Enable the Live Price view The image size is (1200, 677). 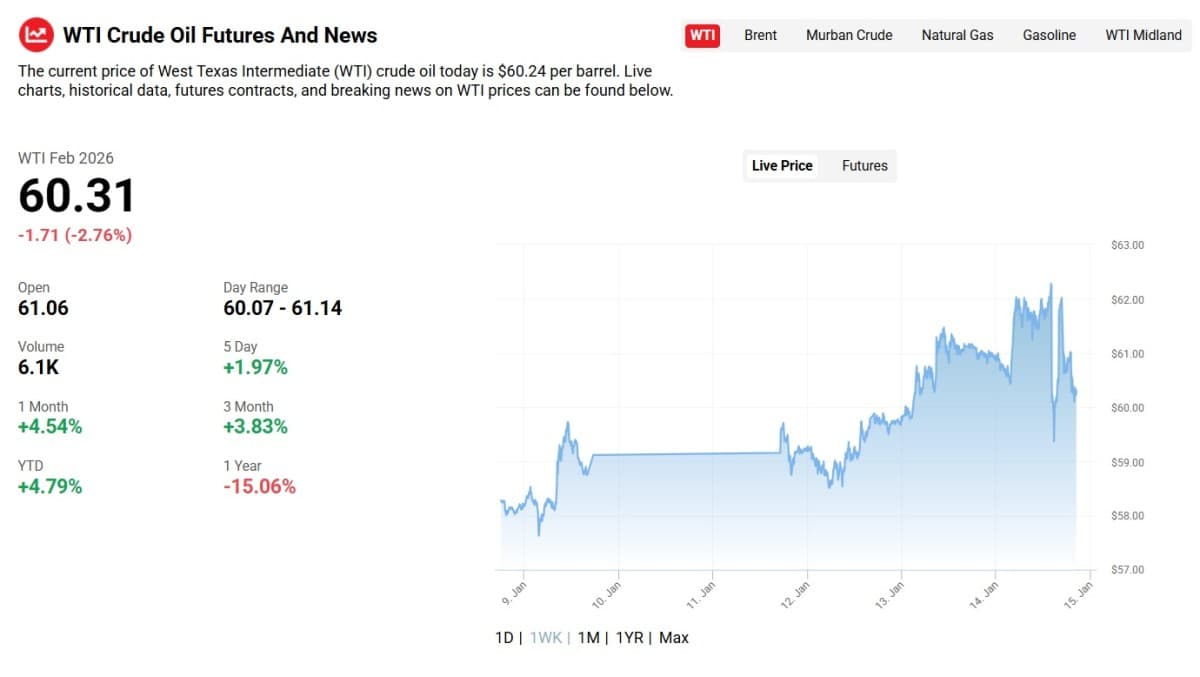tap(781, 165)
